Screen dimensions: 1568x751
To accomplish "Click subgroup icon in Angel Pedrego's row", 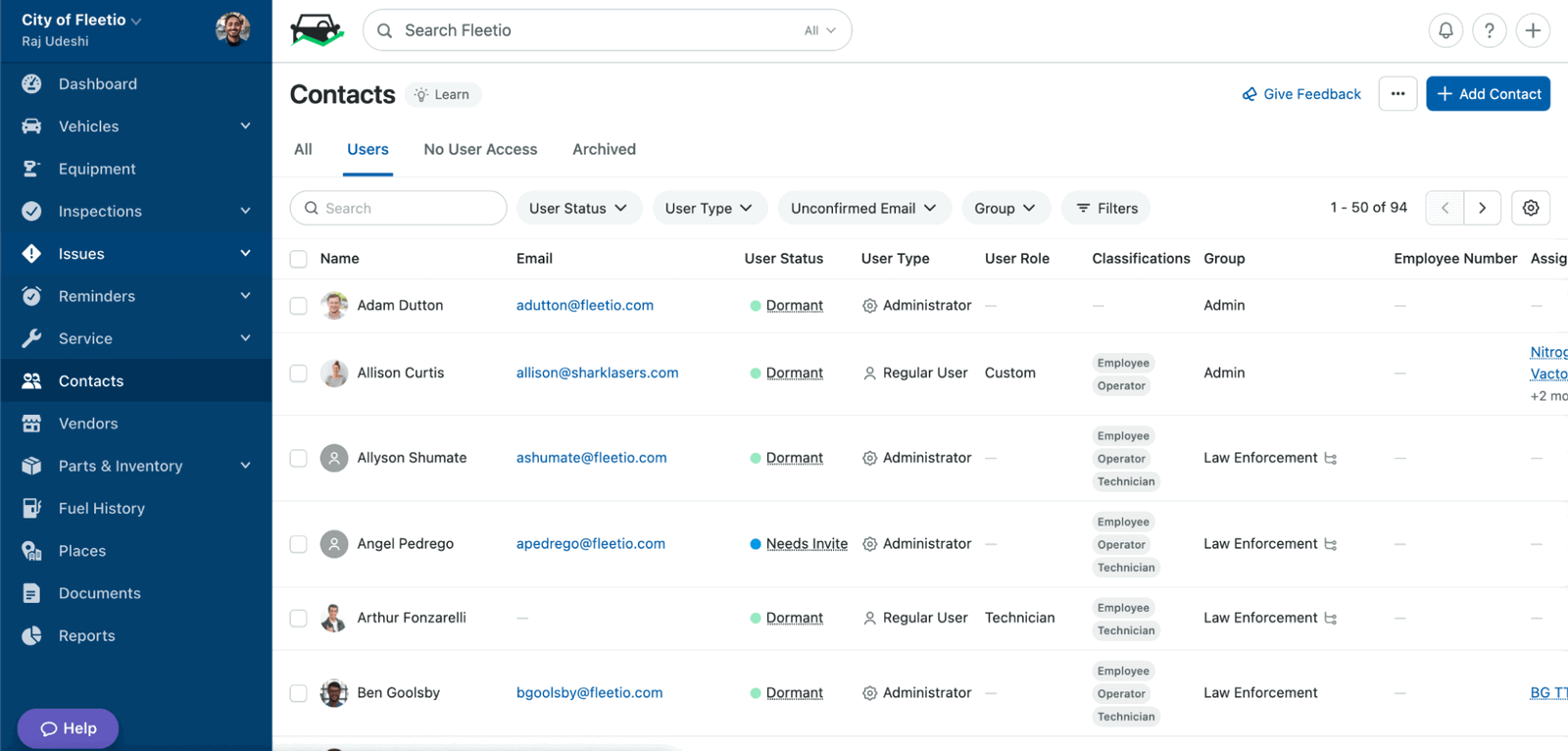I will tap(1330, 544).
